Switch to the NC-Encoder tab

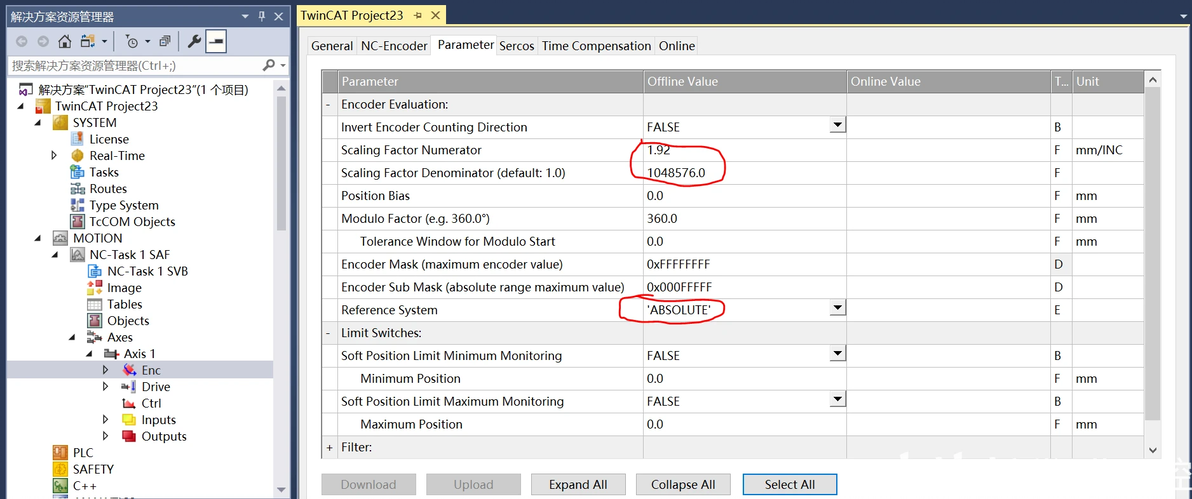click(394, 46)
